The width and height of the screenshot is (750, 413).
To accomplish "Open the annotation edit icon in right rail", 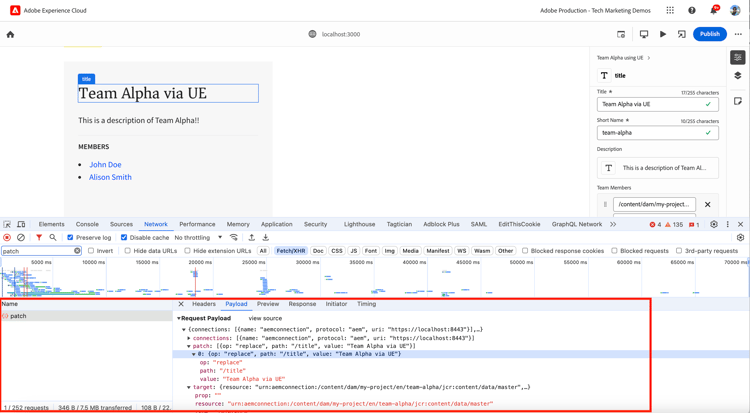I will coord(738,101).
